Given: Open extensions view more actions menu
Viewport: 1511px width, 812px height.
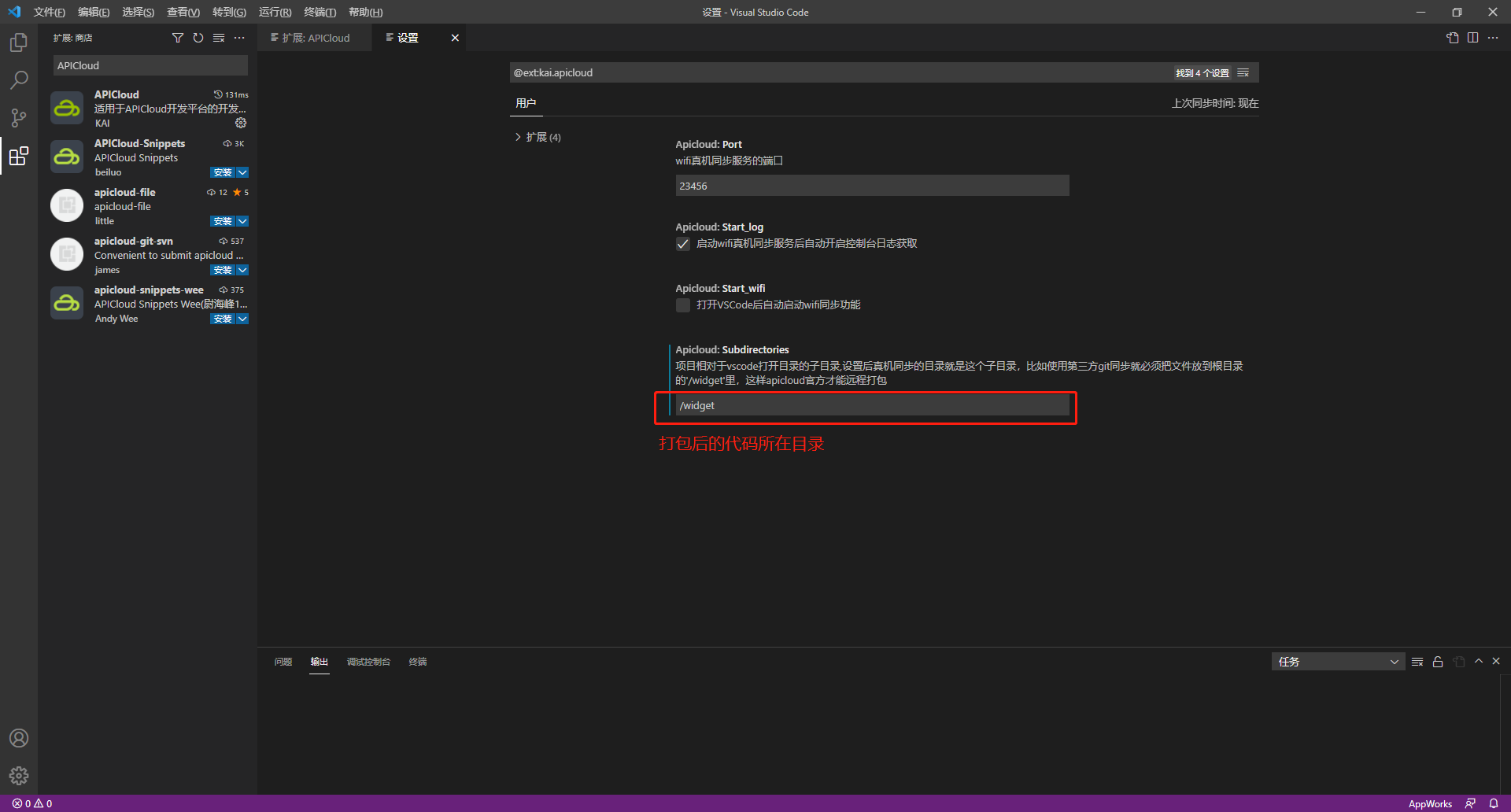Looking at the screenshot, I should [x=239, y=38].
